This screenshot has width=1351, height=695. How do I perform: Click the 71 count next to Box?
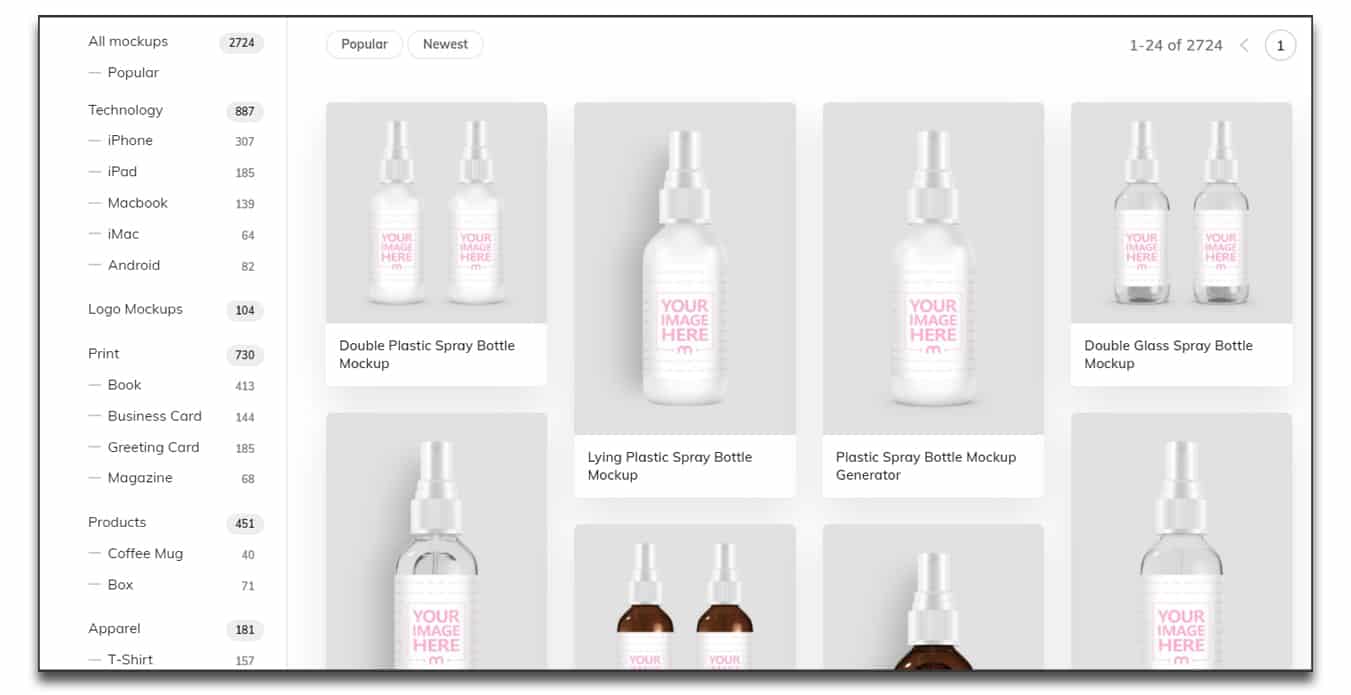tap(248, 586)
